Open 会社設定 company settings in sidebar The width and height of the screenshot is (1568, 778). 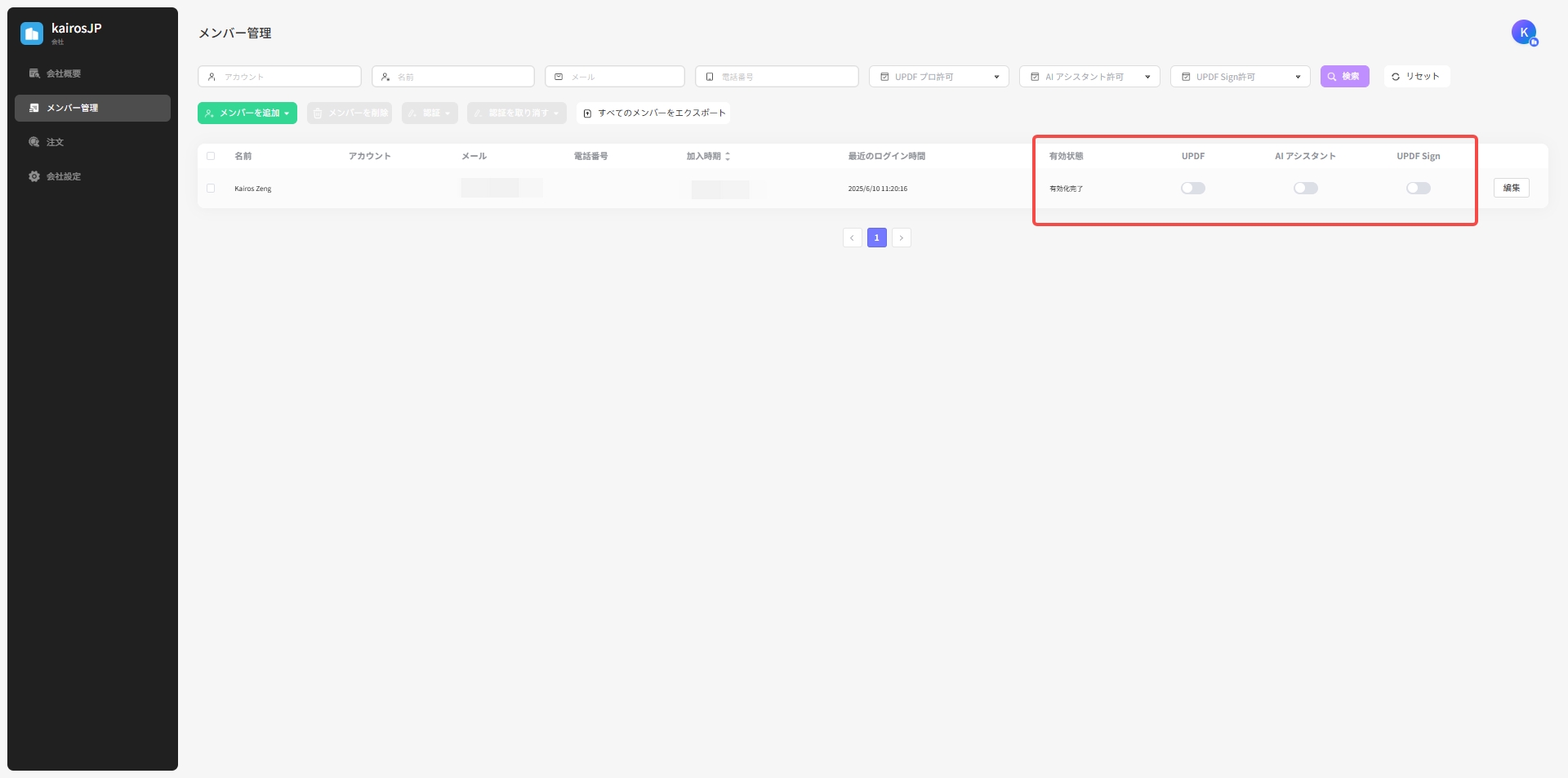92,176
